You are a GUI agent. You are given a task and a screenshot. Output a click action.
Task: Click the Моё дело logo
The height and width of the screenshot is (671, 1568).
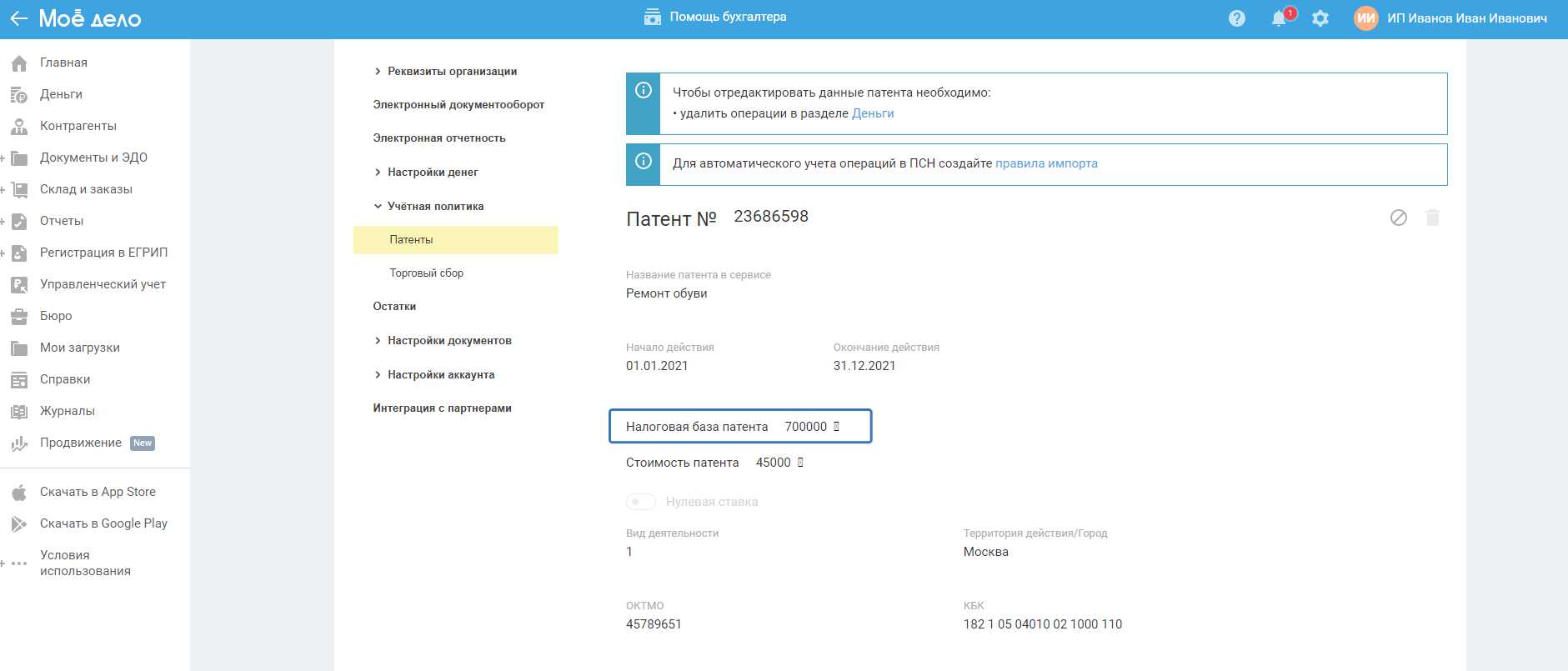(90, 18)
